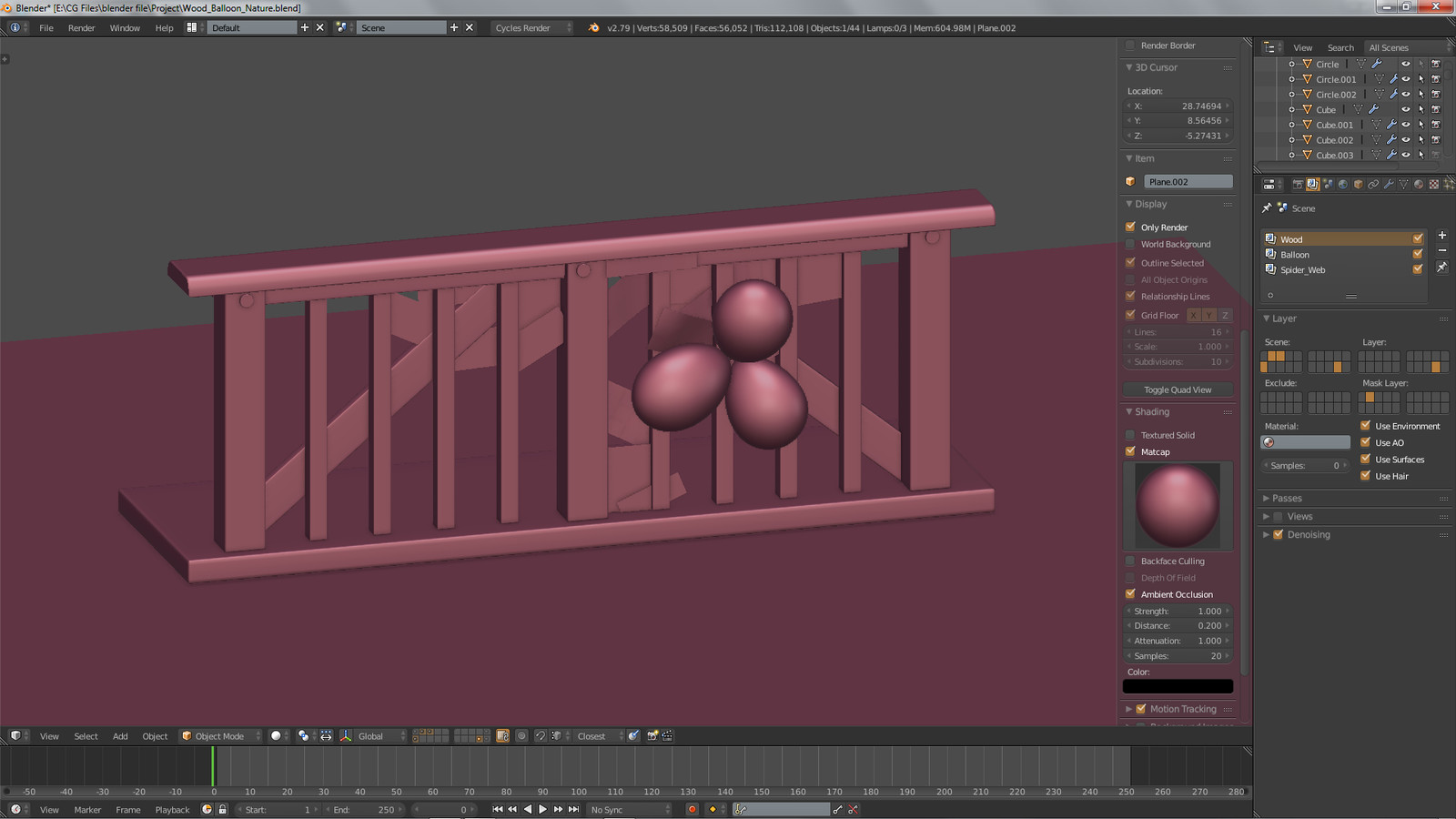Open the Material properties tab
1456x819 pixels.
coord(1419,184)
